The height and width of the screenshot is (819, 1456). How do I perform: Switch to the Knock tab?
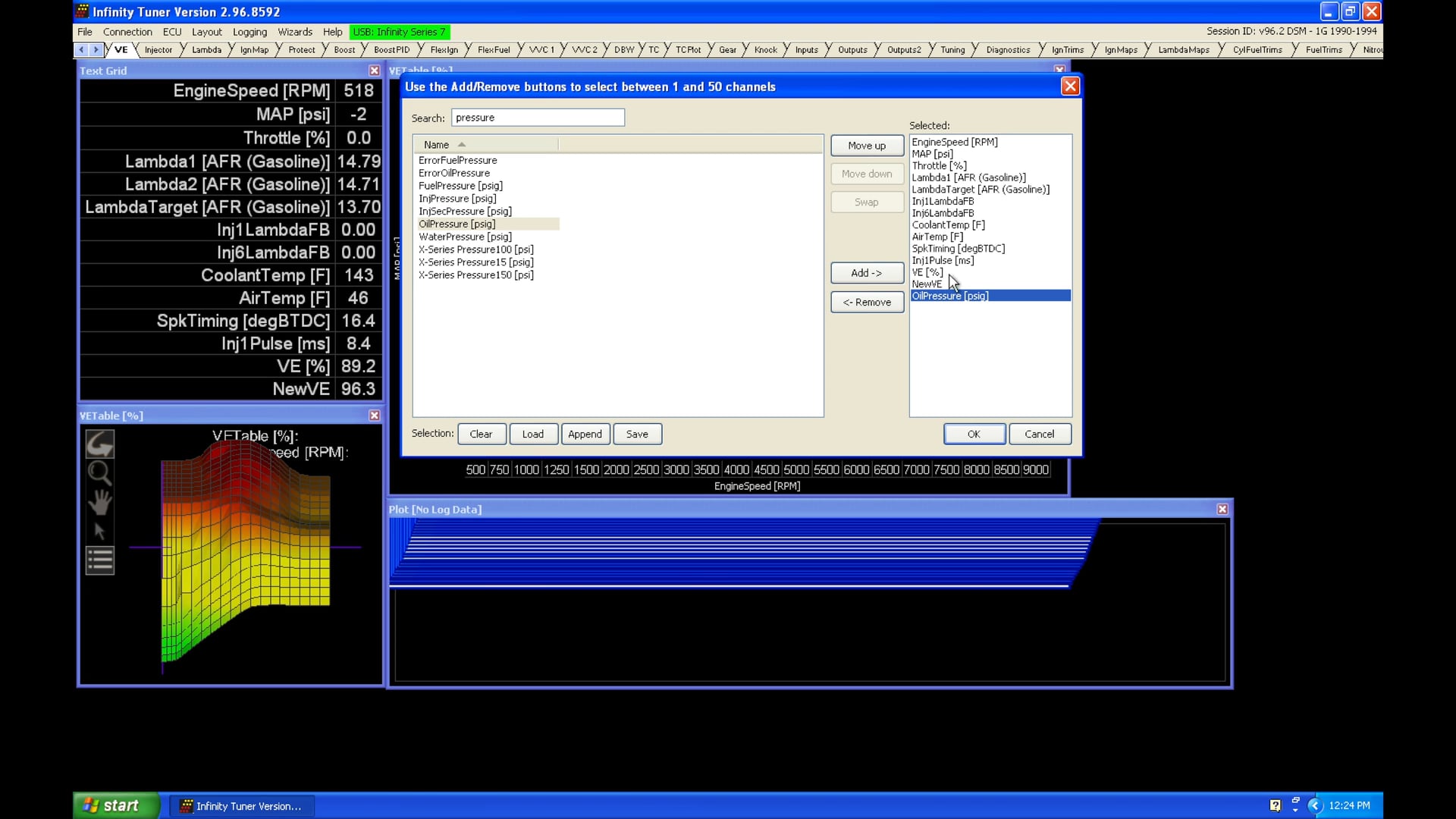[x=765, y=49]
